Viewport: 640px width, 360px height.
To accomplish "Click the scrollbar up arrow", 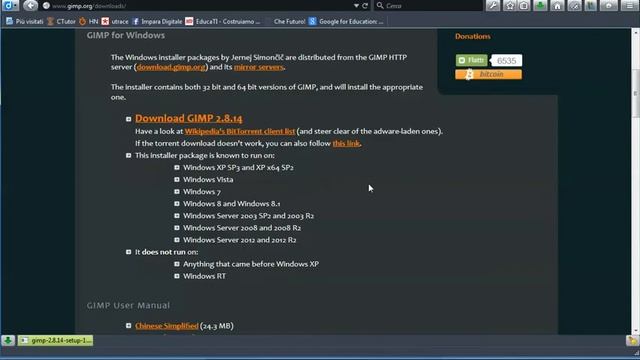I will tap(635, 32).
